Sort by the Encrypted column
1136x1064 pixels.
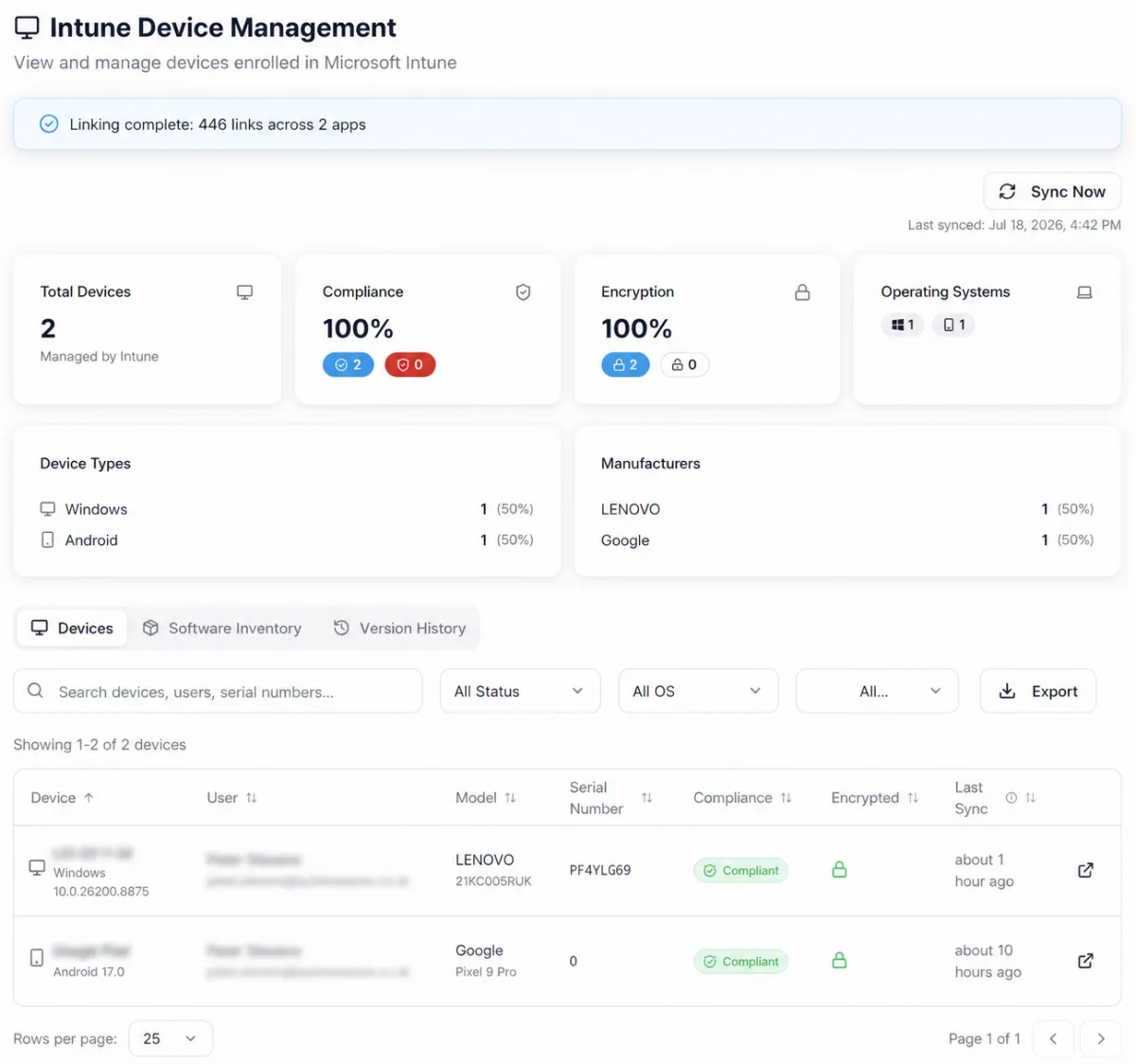(x=875, y=798)
